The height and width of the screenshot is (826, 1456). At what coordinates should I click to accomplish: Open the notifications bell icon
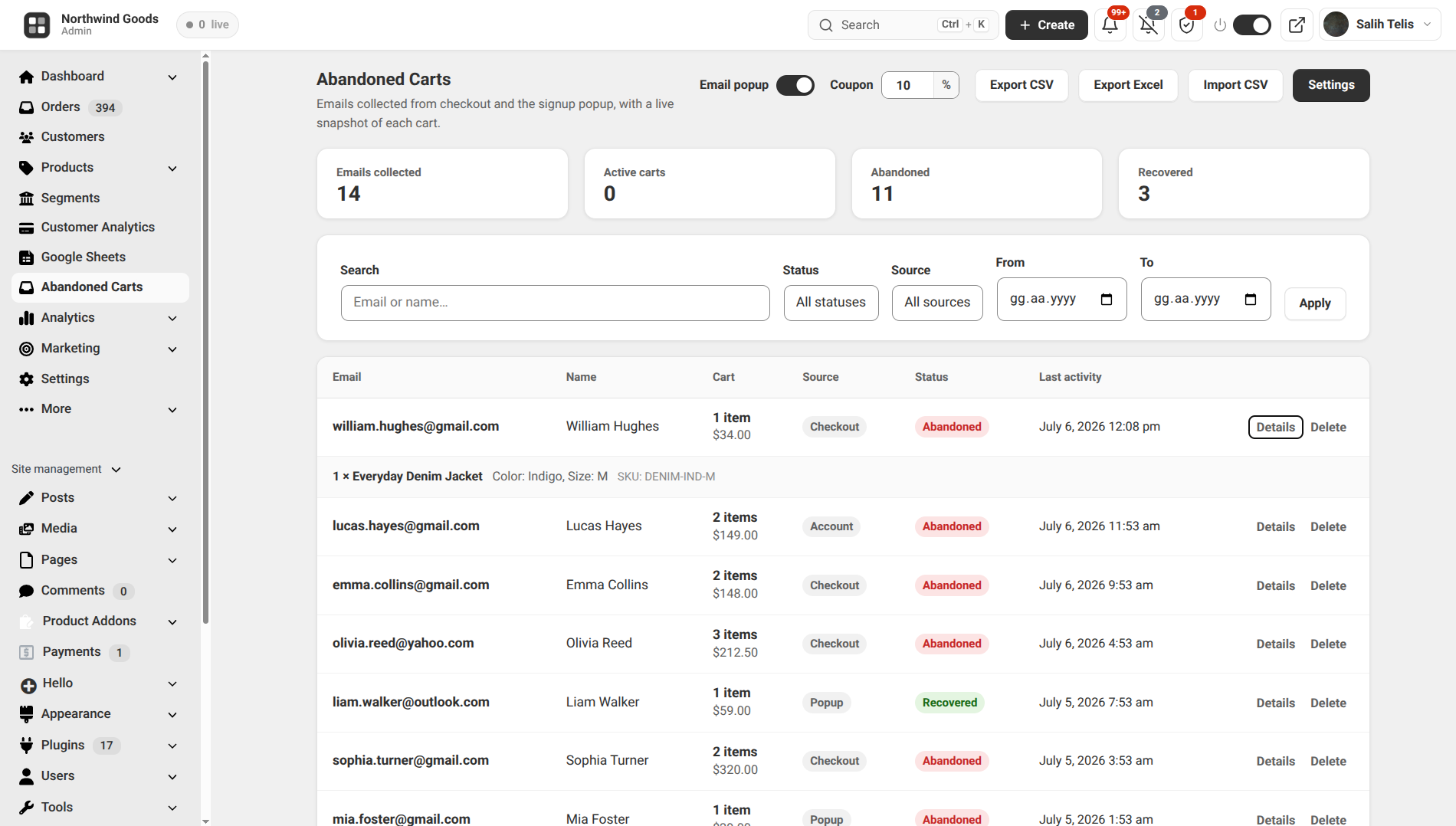[x=1110, y=25]
